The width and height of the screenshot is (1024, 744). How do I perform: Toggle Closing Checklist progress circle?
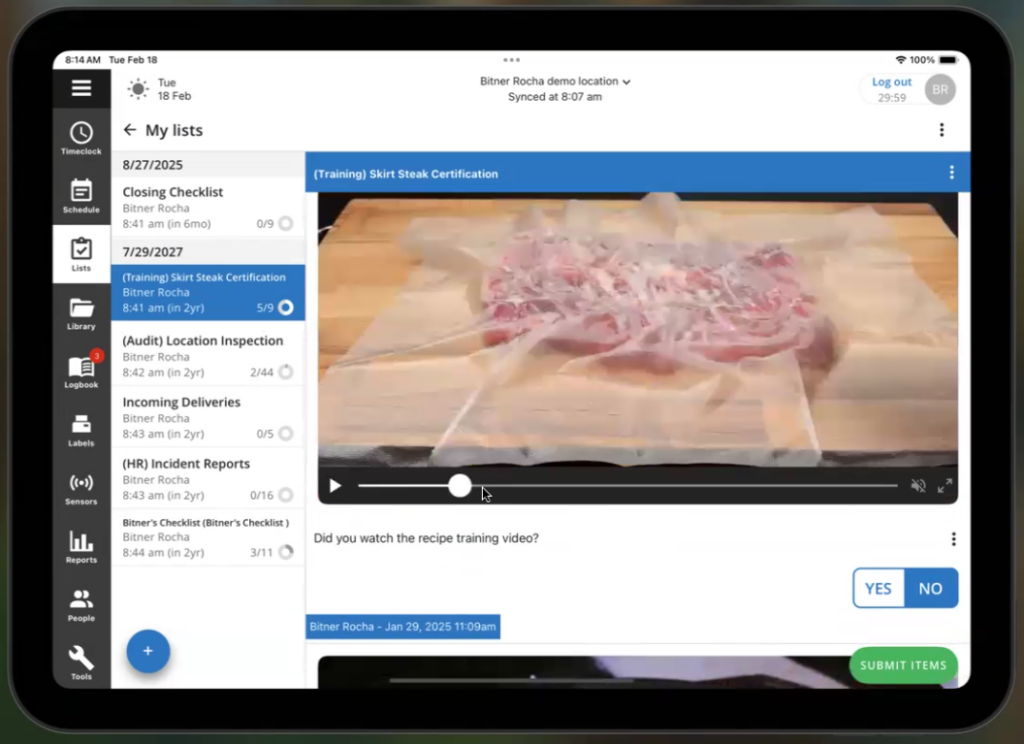(285, 223)
